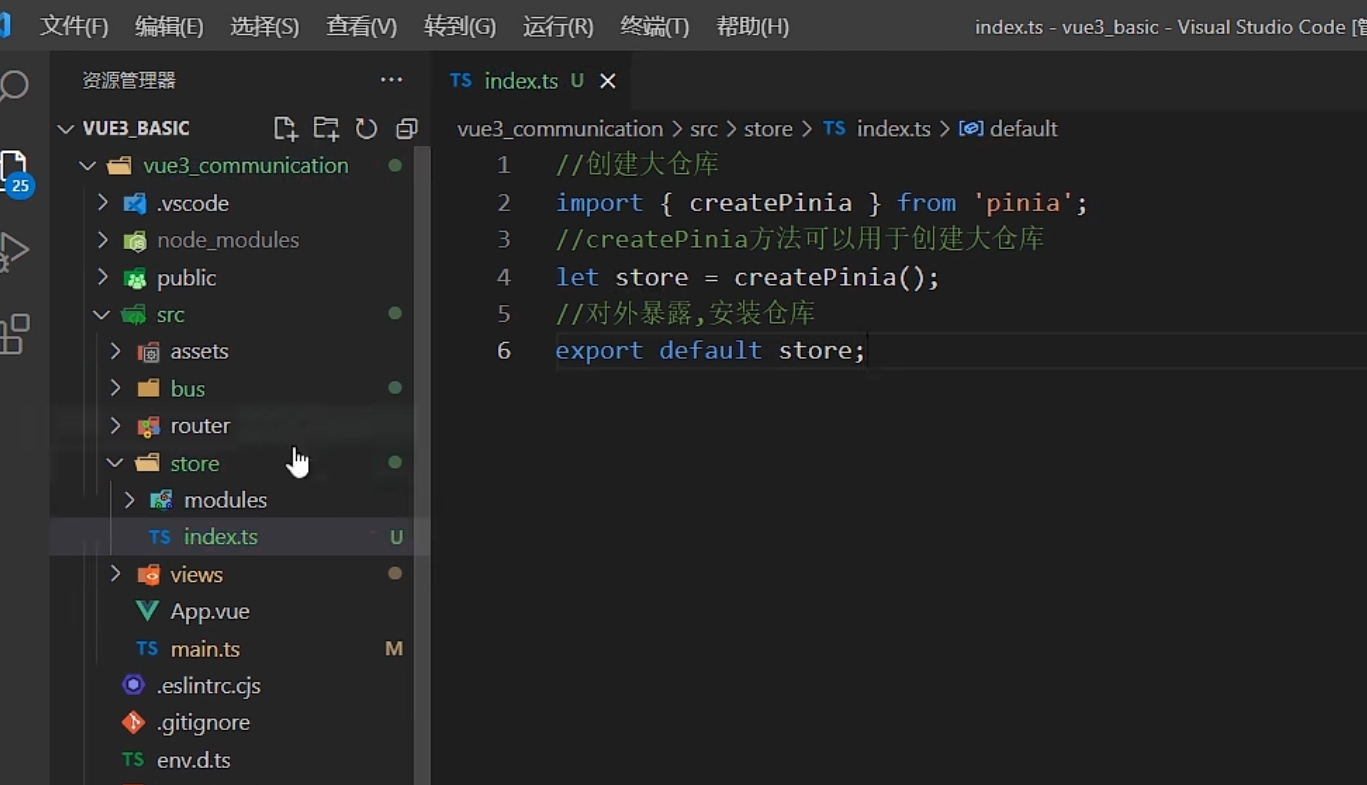
Task: Open explorer more actions ellipsis menu
Action: pos(391,80)
